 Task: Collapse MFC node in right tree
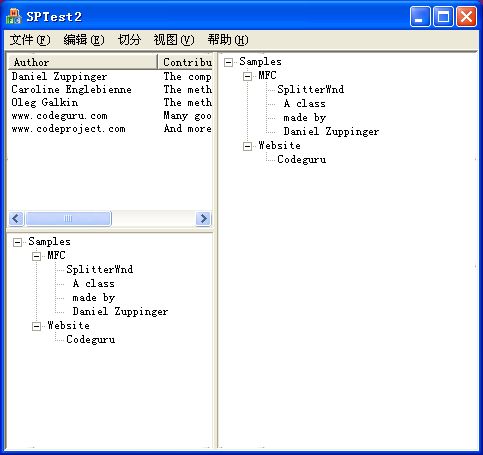click(247, 76)
